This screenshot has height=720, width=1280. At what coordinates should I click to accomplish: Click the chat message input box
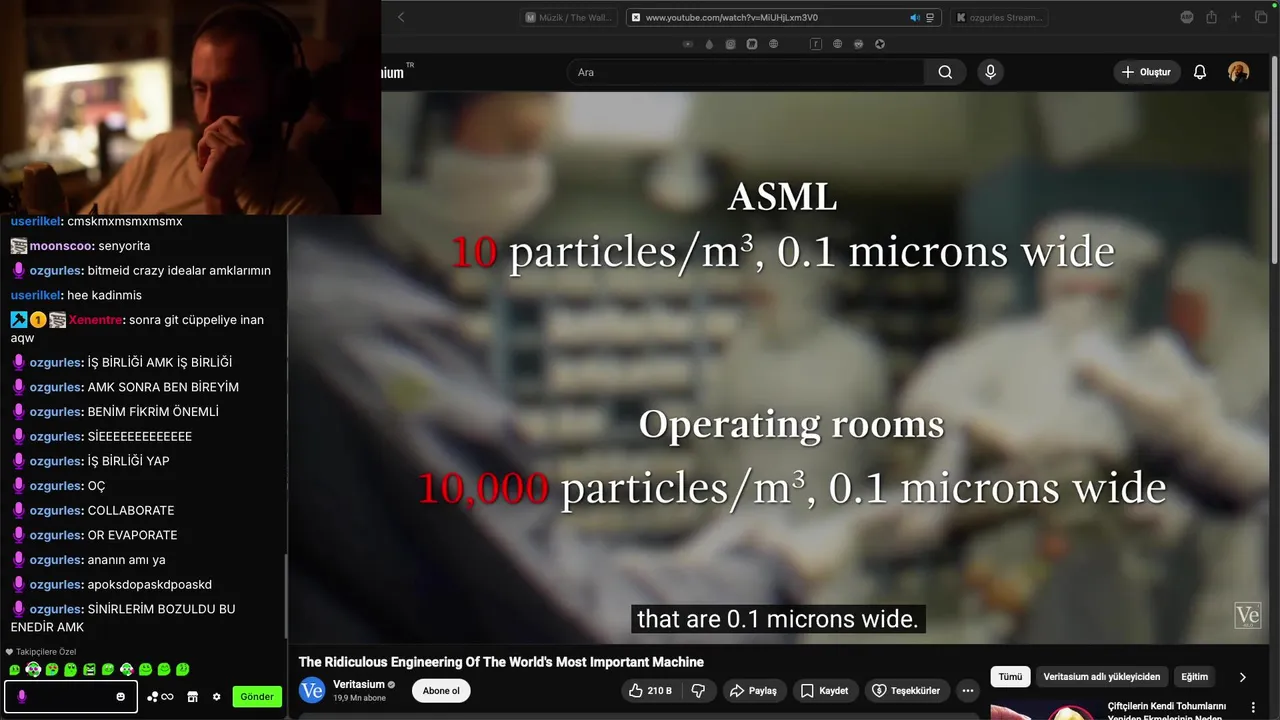coord(71,696)
